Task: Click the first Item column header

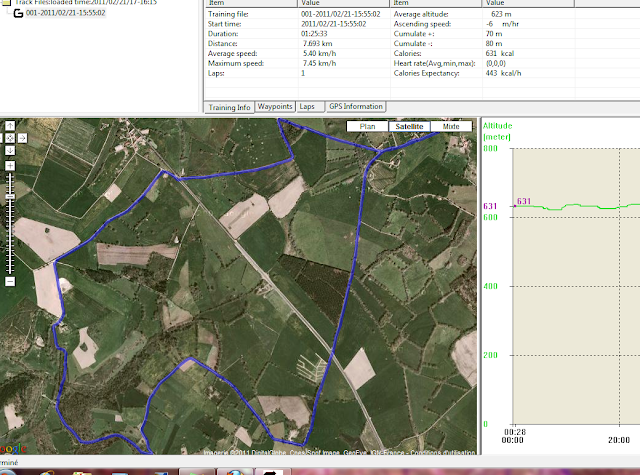Action: (x=251, y=3)
